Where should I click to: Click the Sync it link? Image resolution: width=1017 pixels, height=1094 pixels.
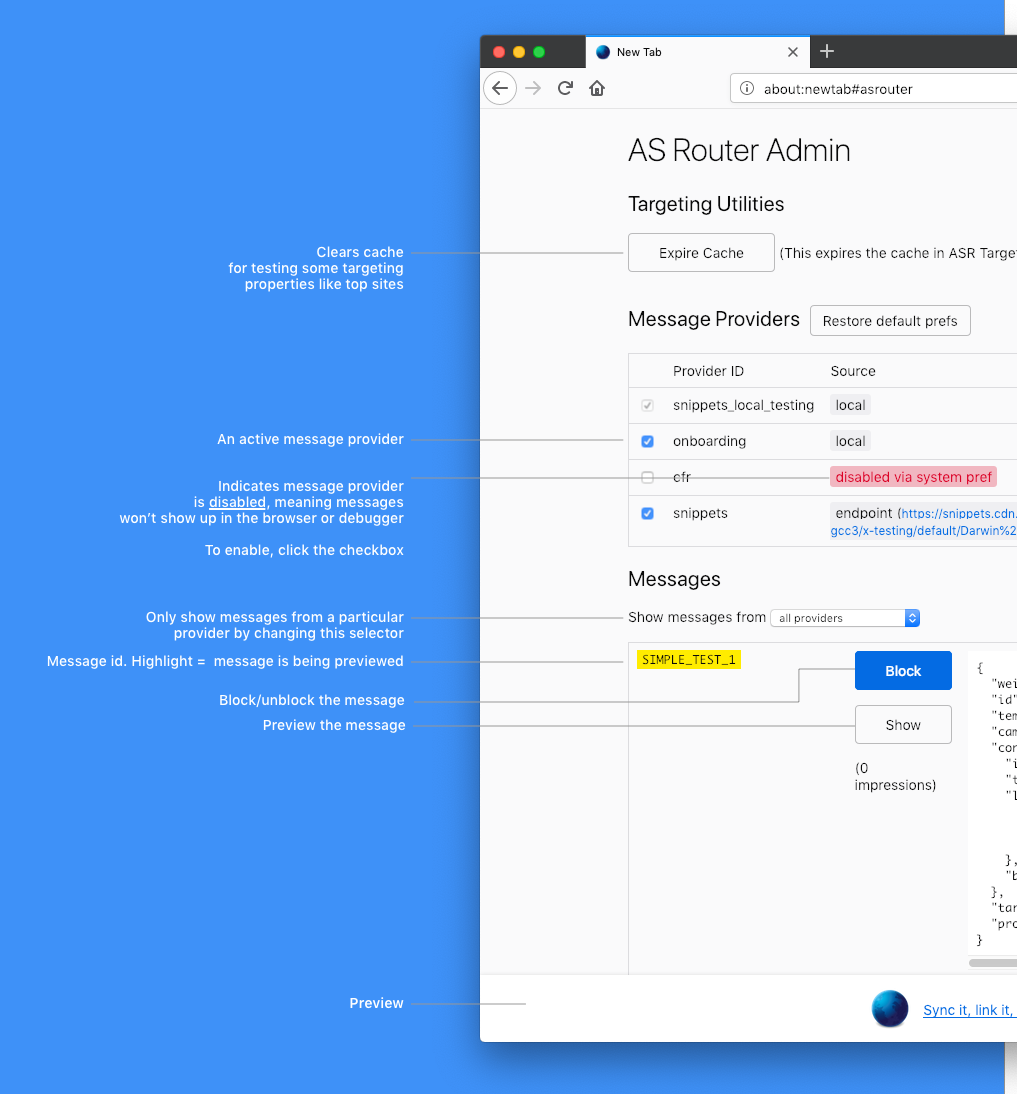(969, 1010)
